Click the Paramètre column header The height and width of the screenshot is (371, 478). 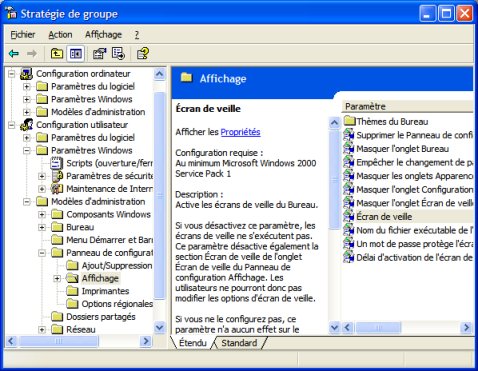click(x=407, y=107)
